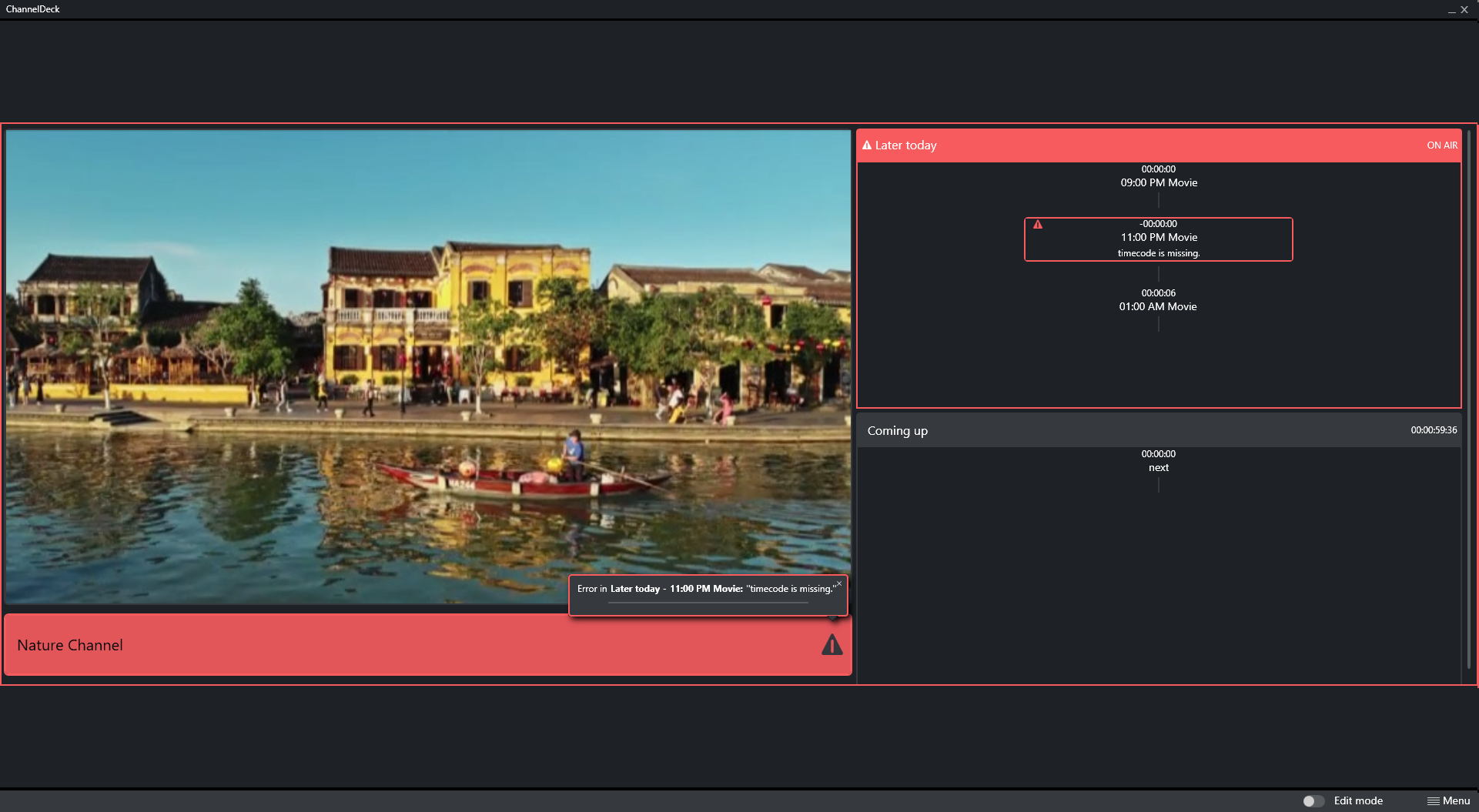Click the error notification timeout progress bar
This screenshot has height=812, width=1479.
pos(708,603)
